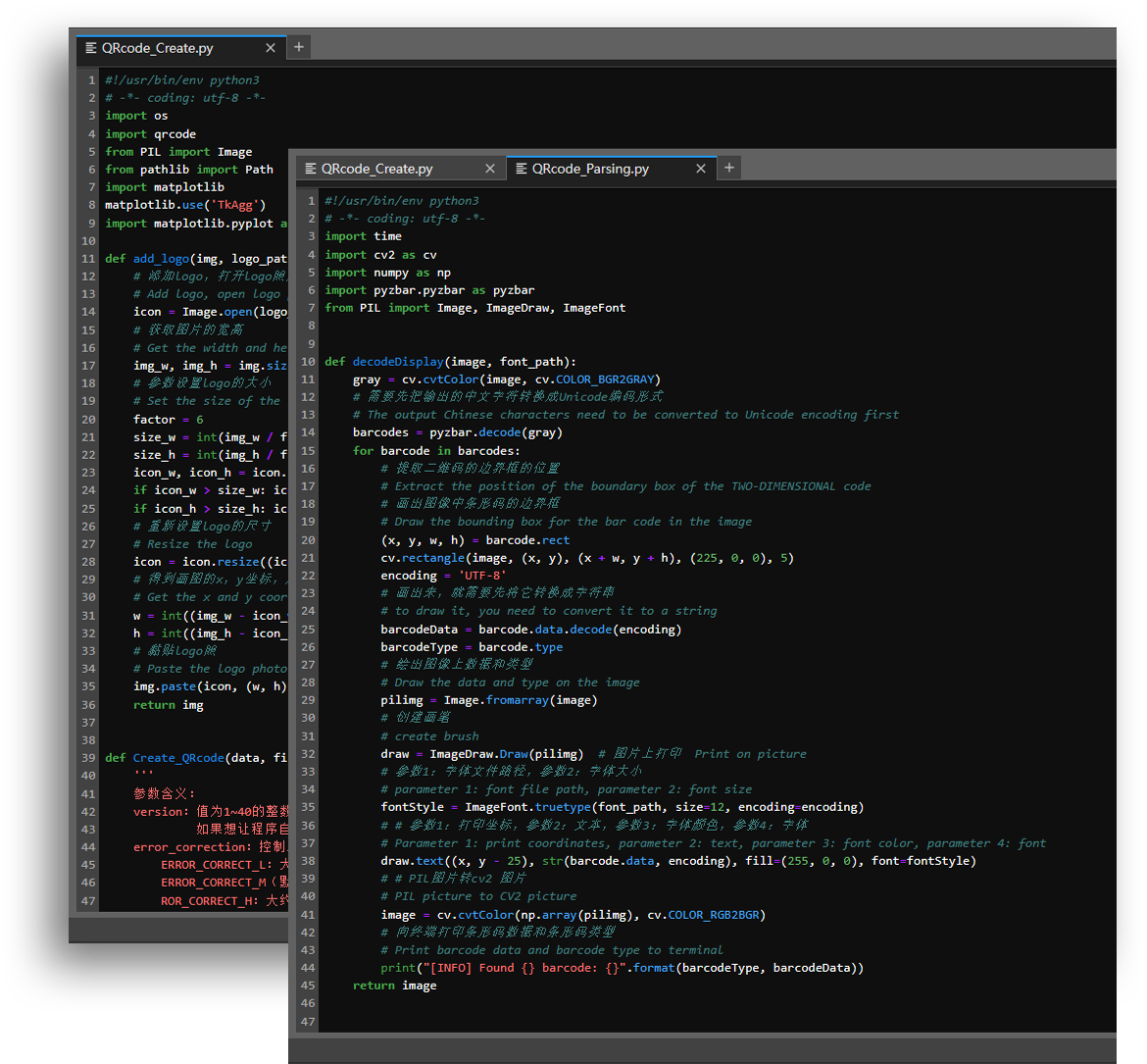
Task: Click 'barcode.rect' on line 20
Action: 527,540
